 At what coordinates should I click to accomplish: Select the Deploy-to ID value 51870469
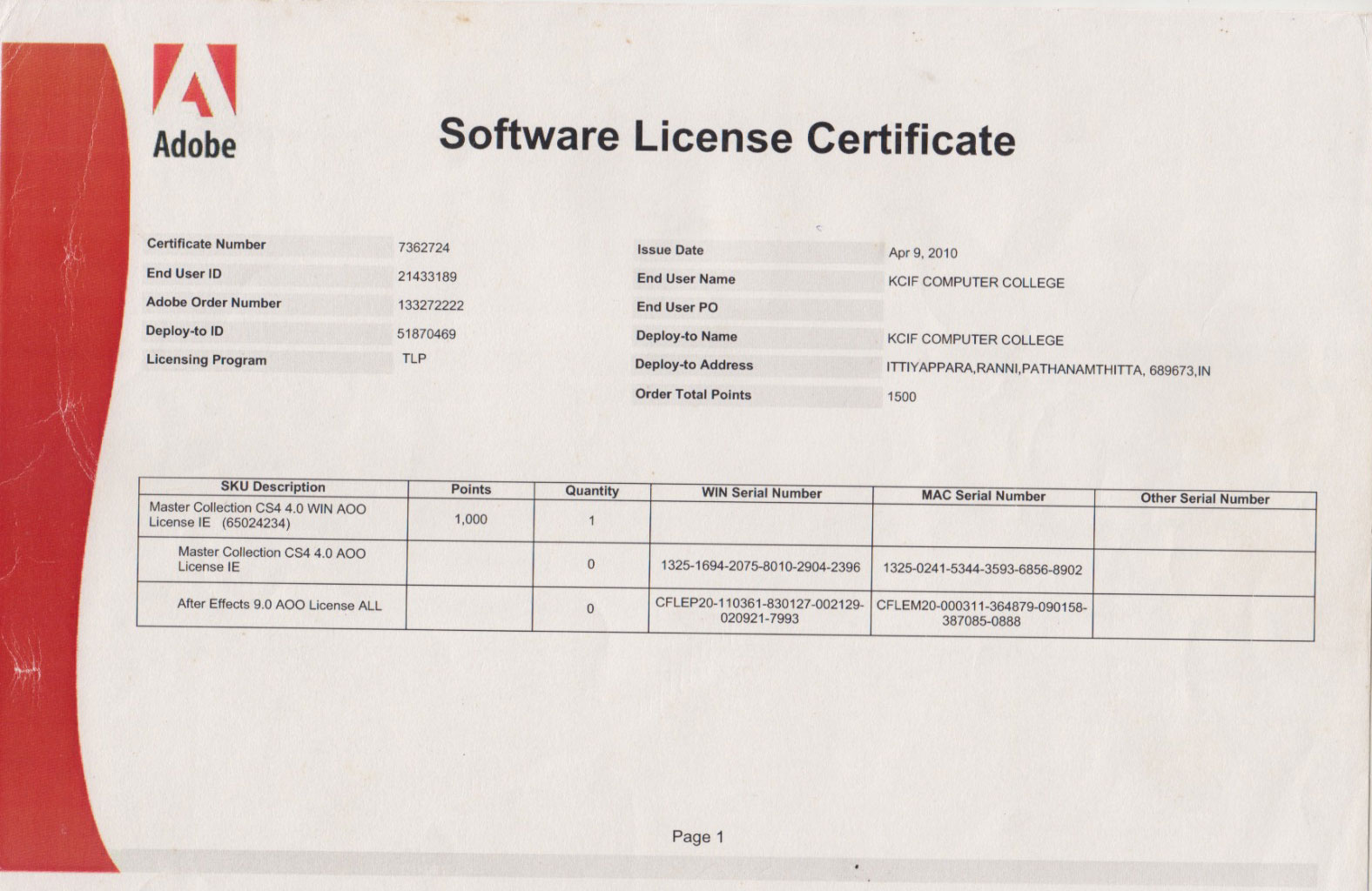[427, 334]
